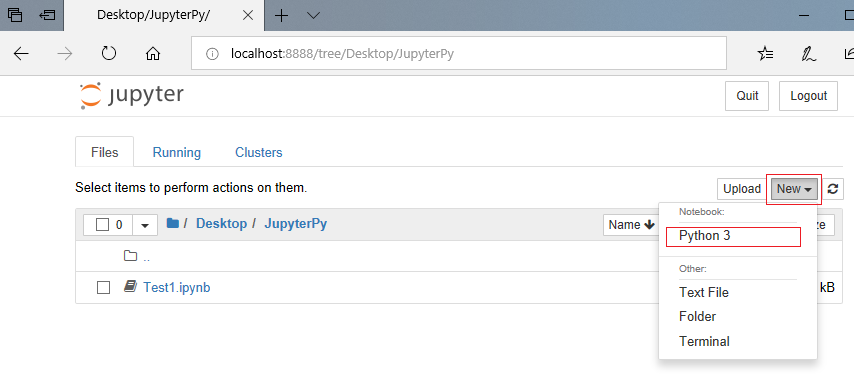Check the box next to Test1.ipynb
The height and width of the screenshot is (374, 854).
(x=103, y=287)
